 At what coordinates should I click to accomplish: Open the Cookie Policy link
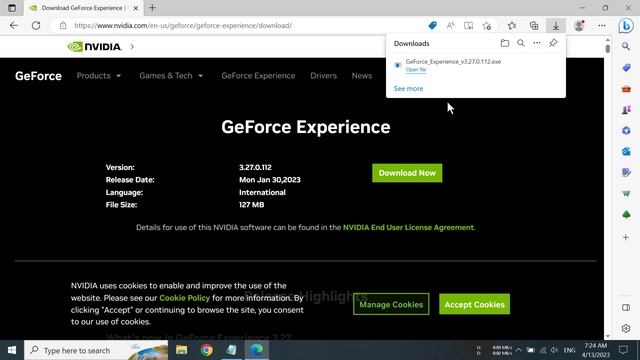point(184,298)
